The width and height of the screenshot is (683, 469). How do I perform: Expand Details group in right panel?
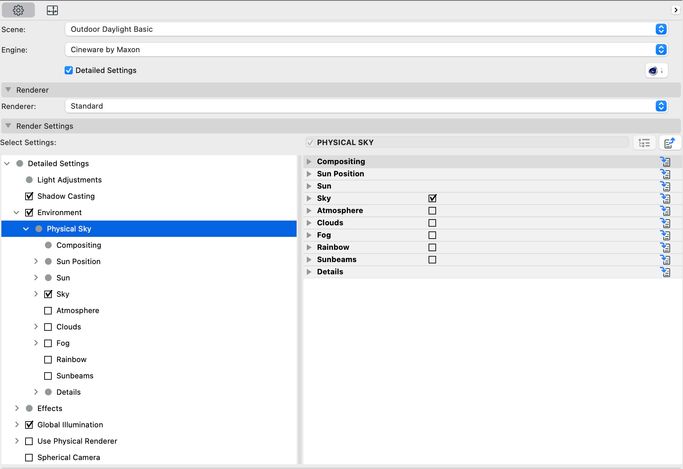pyautogui.click(x=309, y=272)
